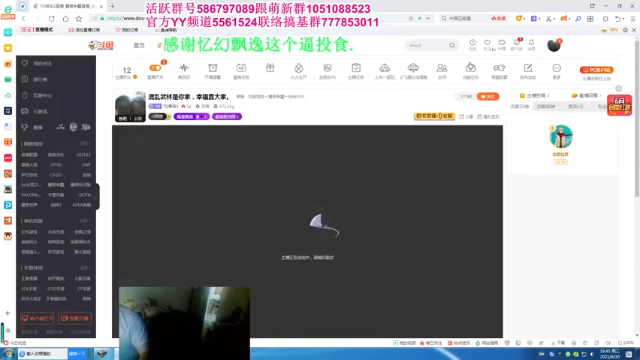
Task: Go to browser home page icon
Action: pos(65,19)
